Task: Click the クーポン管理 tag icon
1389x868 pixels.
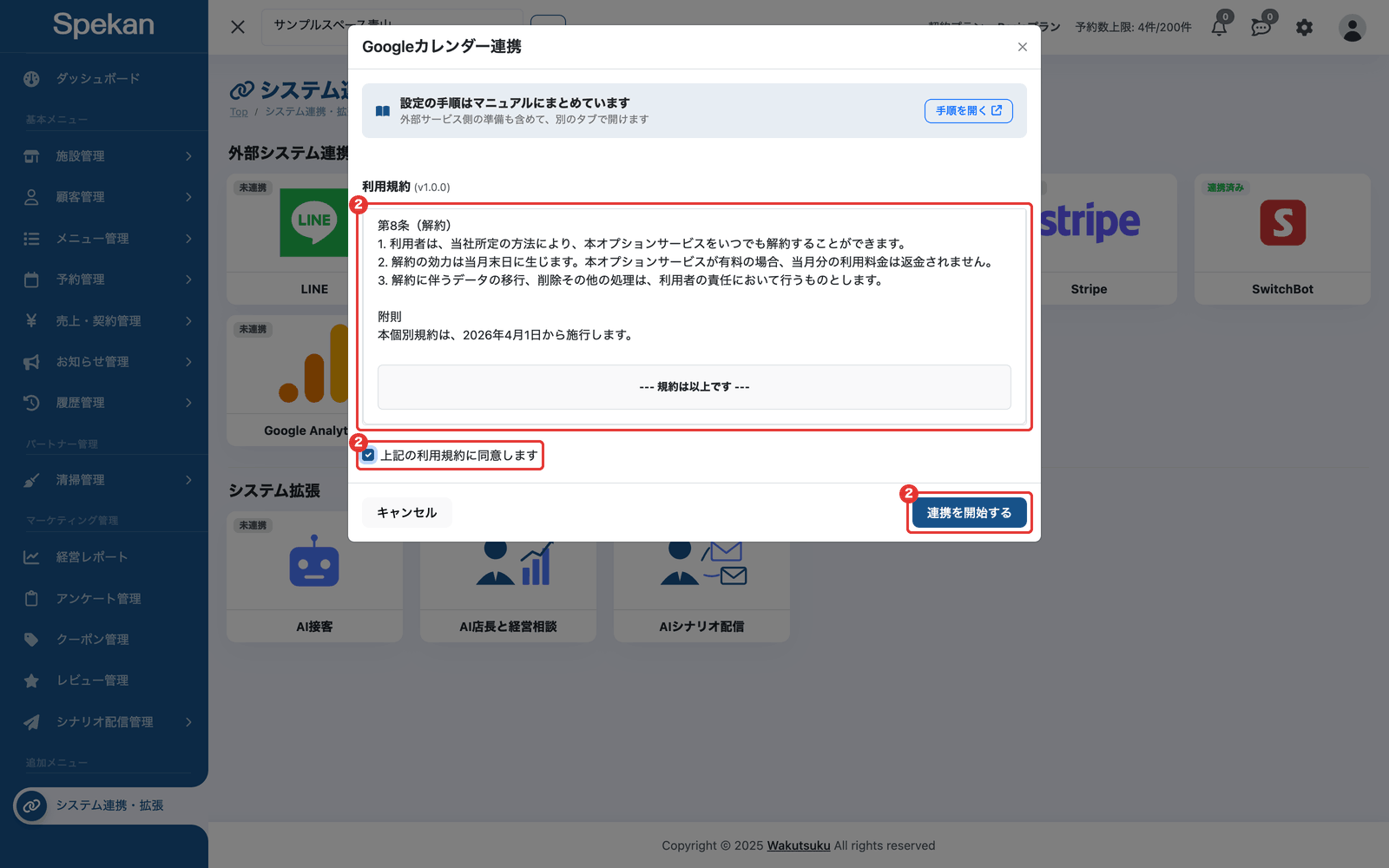Action: click(x=31, y=640)
